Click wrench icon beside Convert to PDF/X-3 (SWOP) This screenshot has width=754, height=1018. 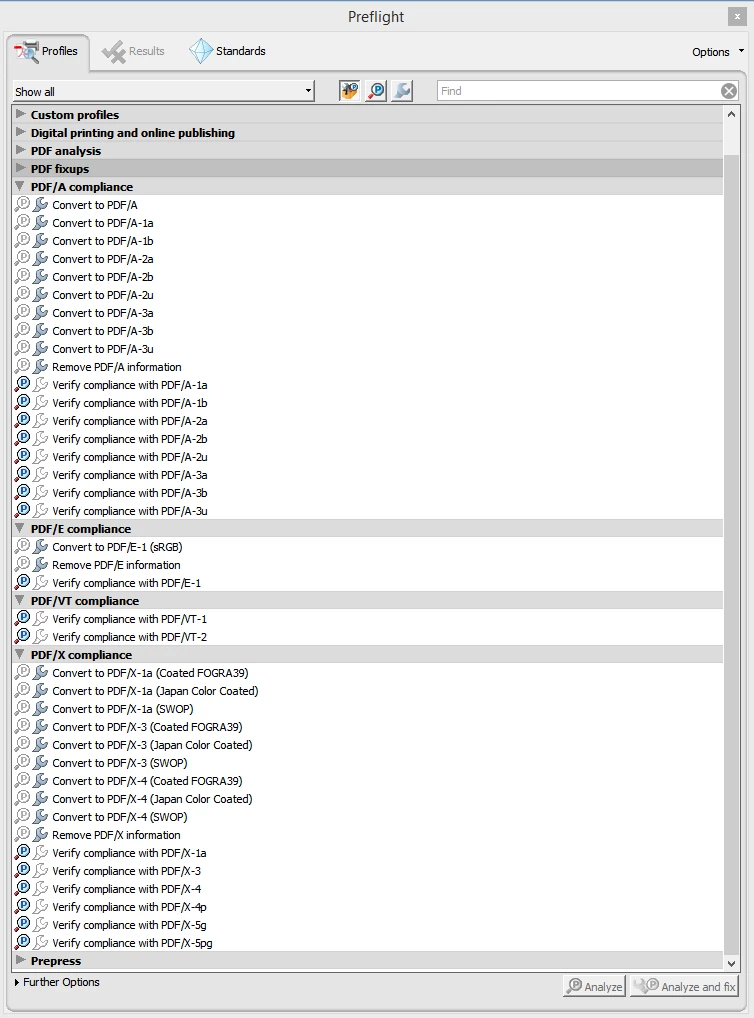(x=41, y=762)
